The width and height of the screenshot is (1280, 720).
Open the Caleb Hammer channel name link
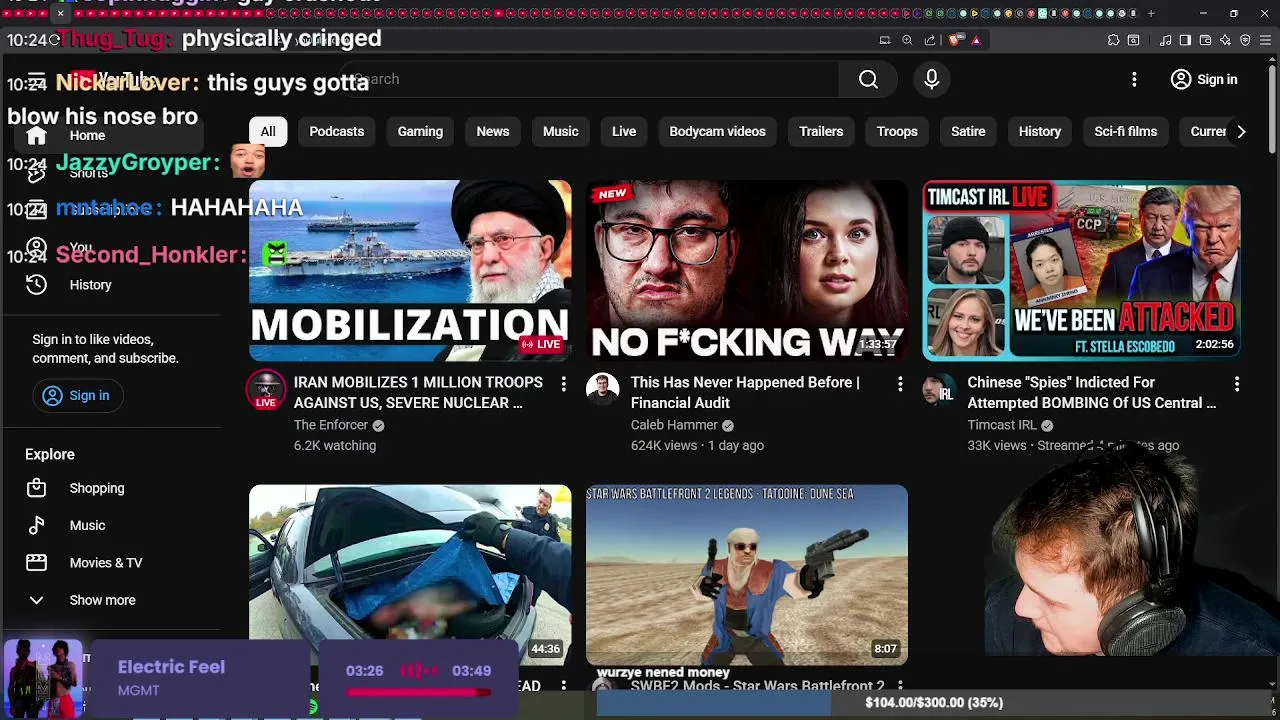coord(674,425)
